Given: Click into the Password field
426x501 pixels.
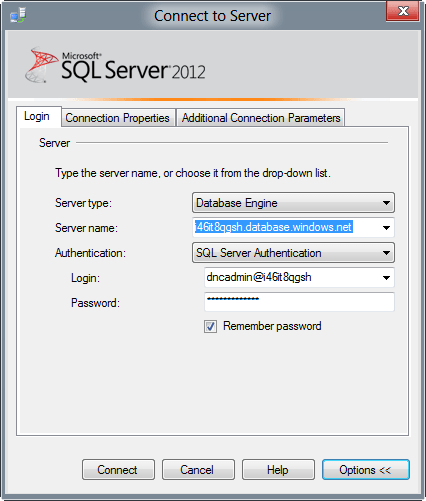Looking at the screenshot, I should click(x=299, y=302).
